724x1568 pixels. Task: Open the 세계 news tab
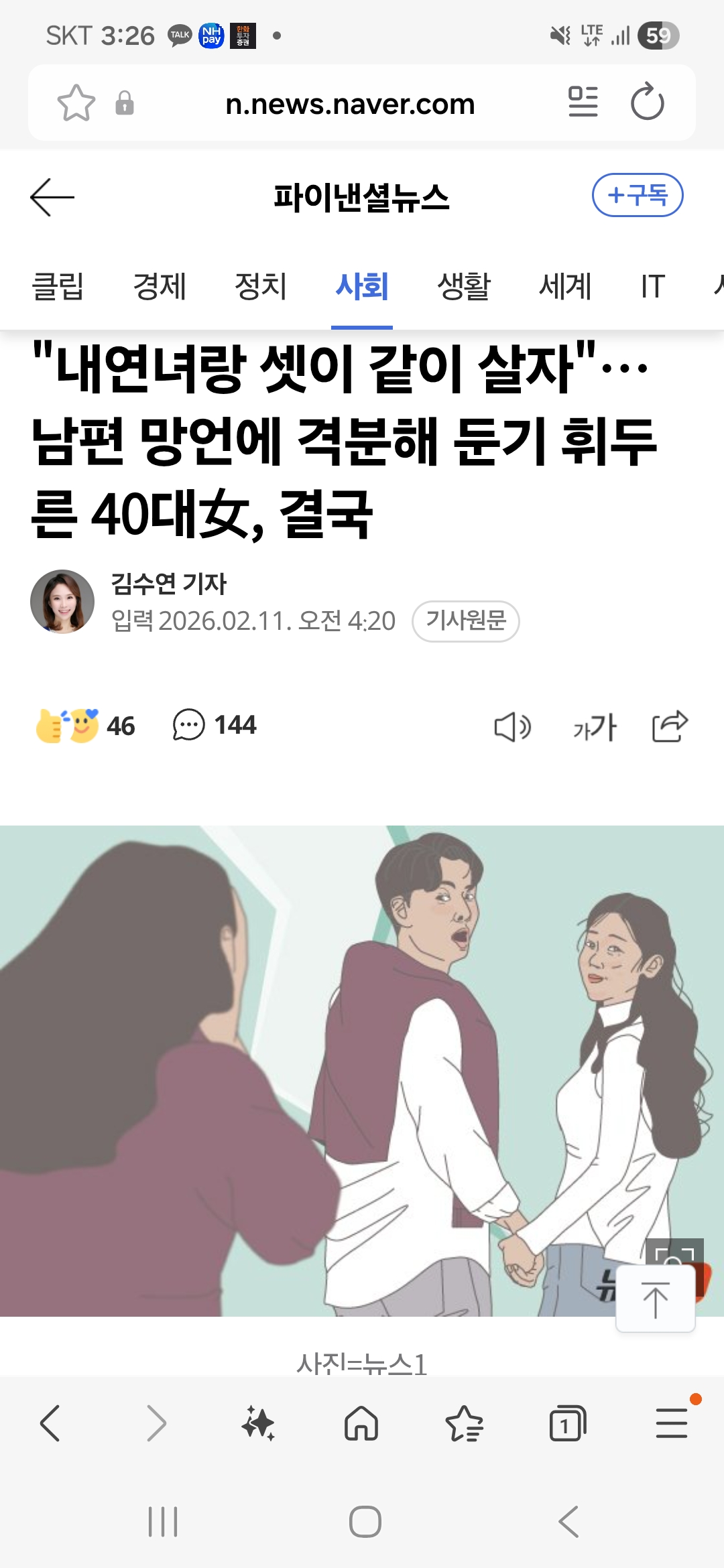[565, 287]
